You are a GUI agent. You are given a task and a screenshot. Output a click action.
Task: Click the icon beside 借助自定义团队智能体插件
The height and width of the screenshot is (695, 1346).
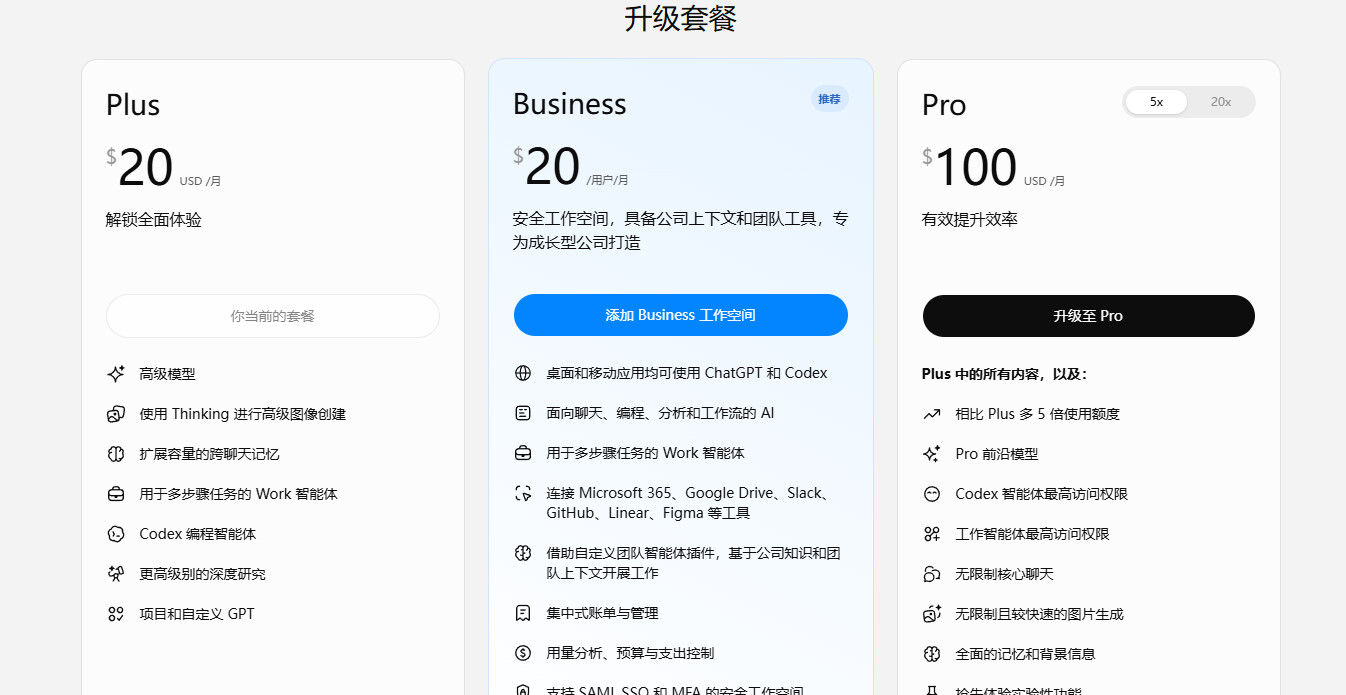click(x=523, y=553)
